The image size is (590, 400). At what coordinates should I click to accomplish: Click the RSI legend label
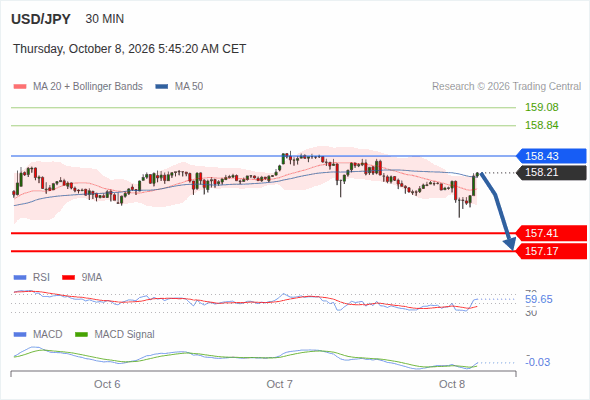(x=41, y=277)
